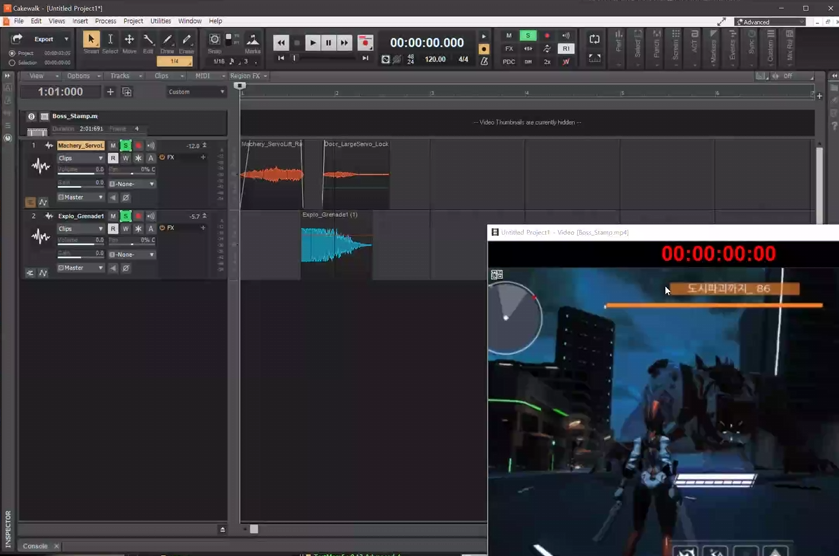Rewind transport playback
This screenshot has height=556, width=839.
pos(281,43)
